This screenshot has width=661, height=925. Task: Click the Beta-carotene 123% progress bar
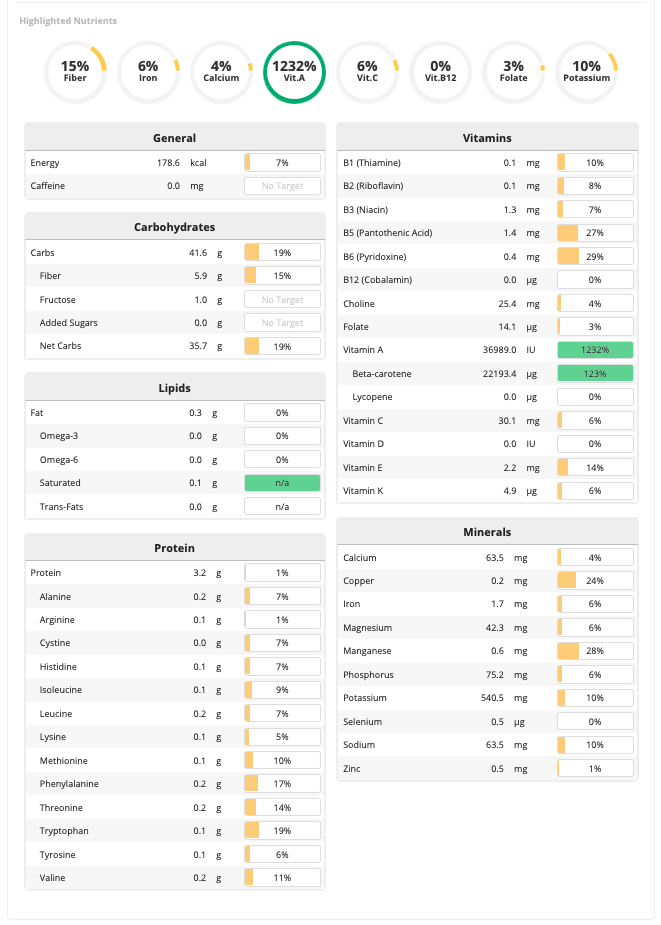point(595,373)
